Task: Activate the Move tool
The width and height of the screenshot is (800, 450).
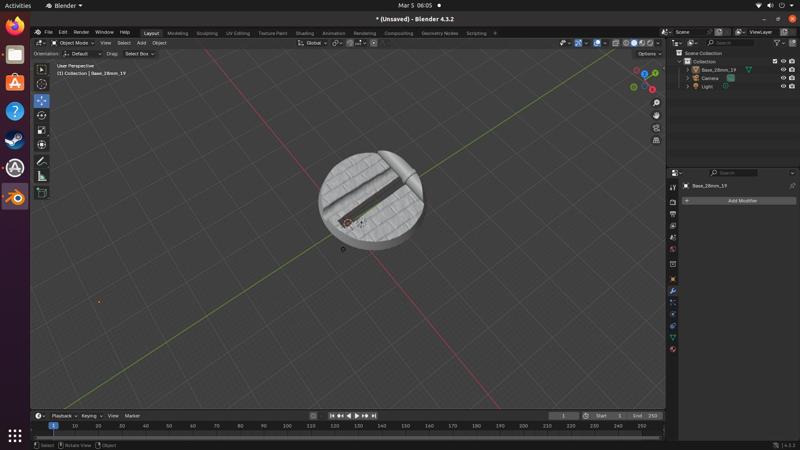Action: (x=42, y=101)
